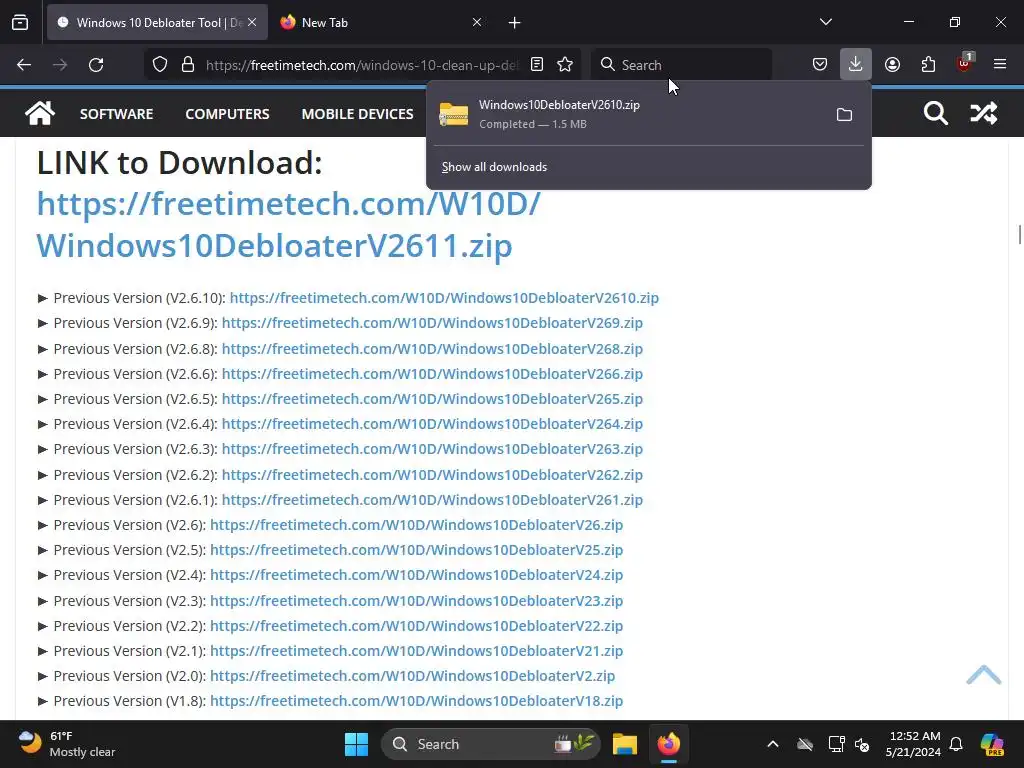Image resolution: width=1024 pixels, height=768 pixels.
Task: Open Firefox account icon
Action: [x=892, y=65]
